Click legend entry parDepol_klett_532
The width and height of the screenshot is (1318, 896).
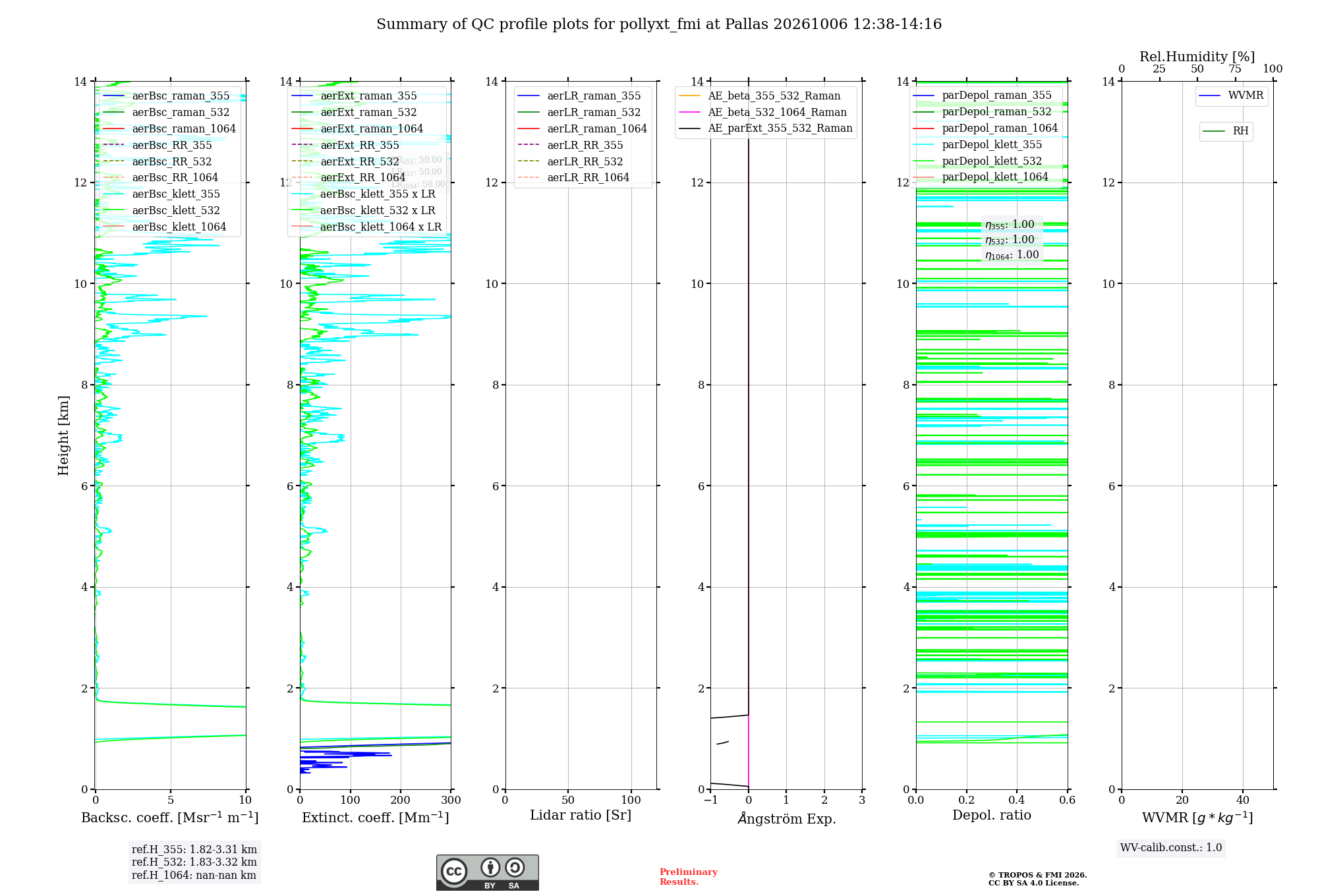pos(992,161)
